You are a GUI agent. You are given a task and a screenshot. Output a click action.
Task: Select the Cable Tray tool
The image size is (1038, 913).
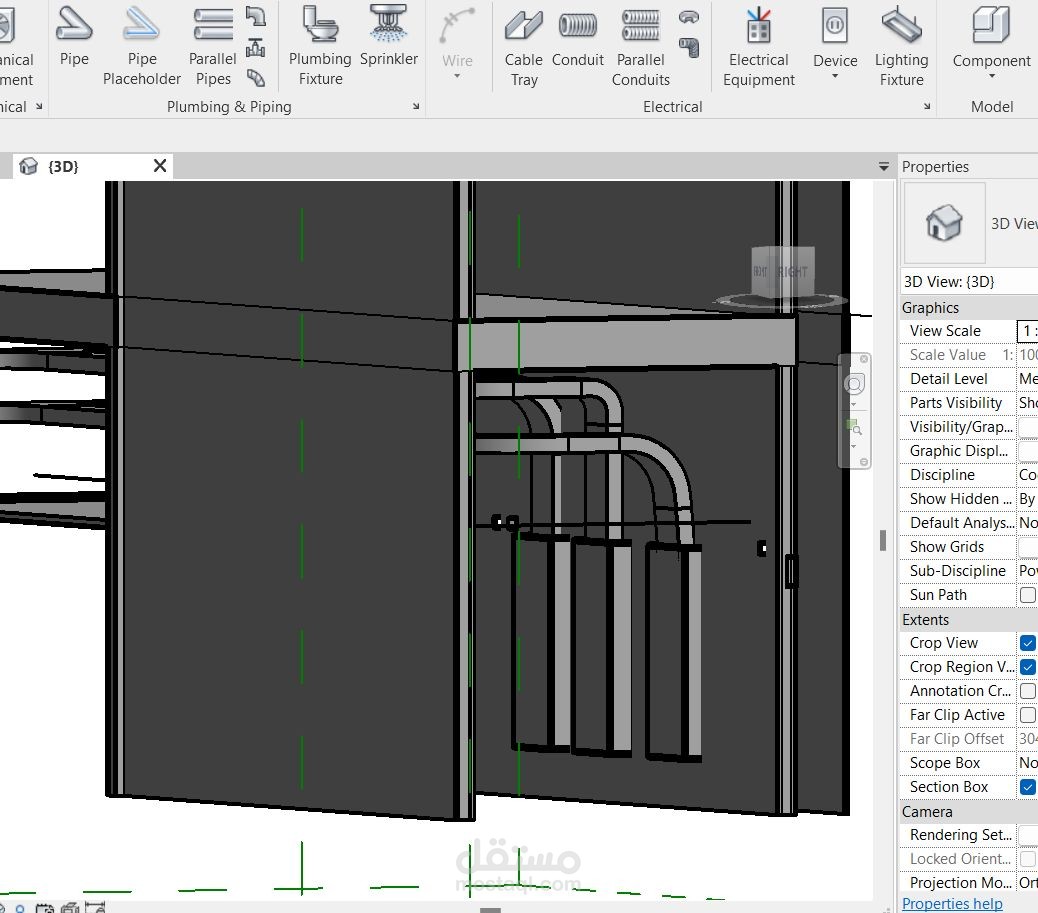(524, 46)
